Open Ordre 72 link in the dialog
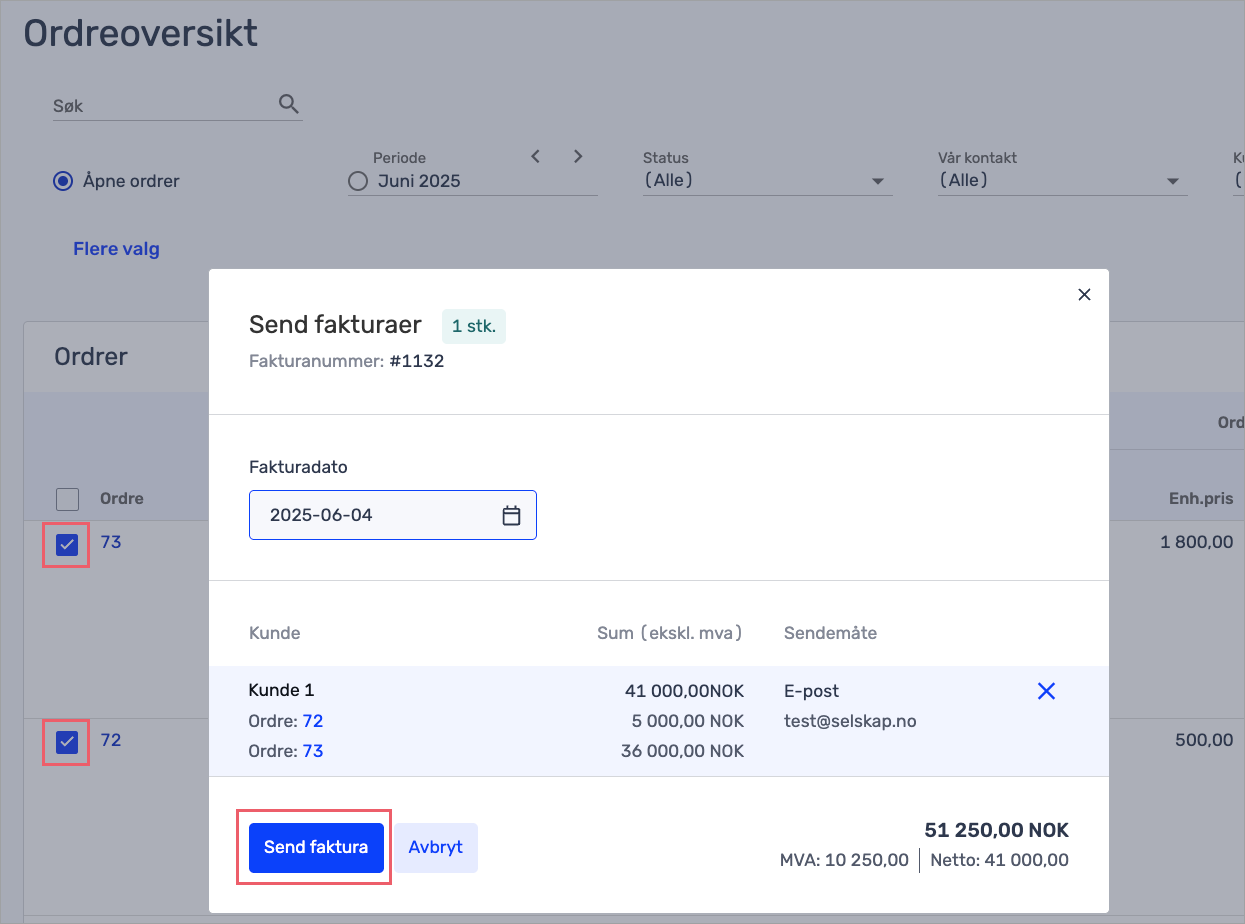The width and height of the screenshot is (1245, 924). point(313,721)
